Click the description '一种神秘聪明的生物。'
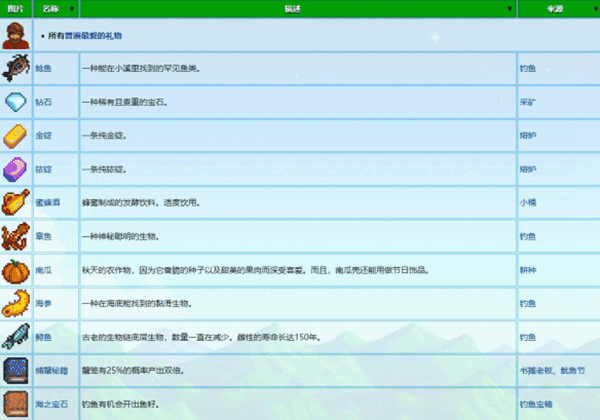 121,236
